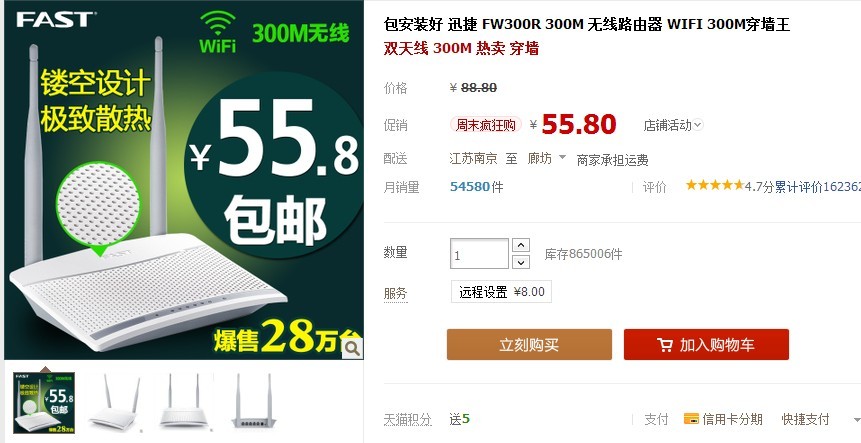
Task: Select the 远程设置 ¥8.00 service option
Action: click(501, 292)
